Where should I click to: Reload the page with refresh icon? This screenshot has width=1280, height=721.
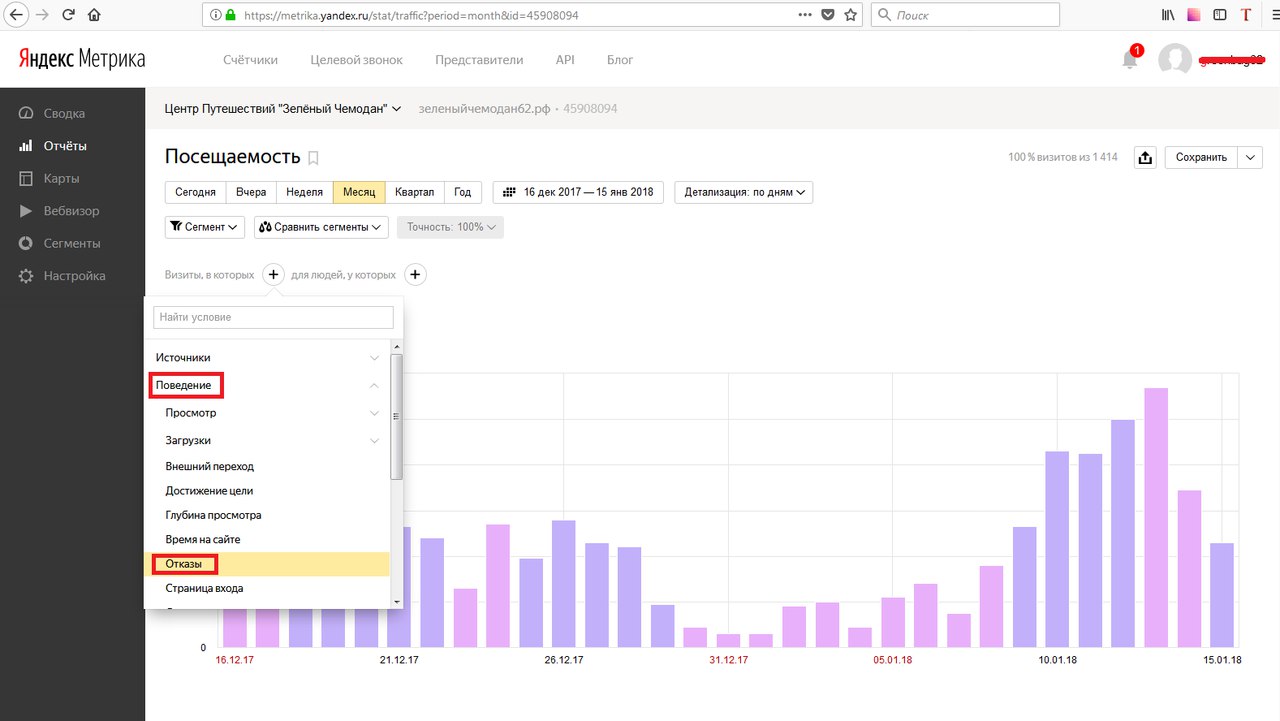tap(68, 15)
